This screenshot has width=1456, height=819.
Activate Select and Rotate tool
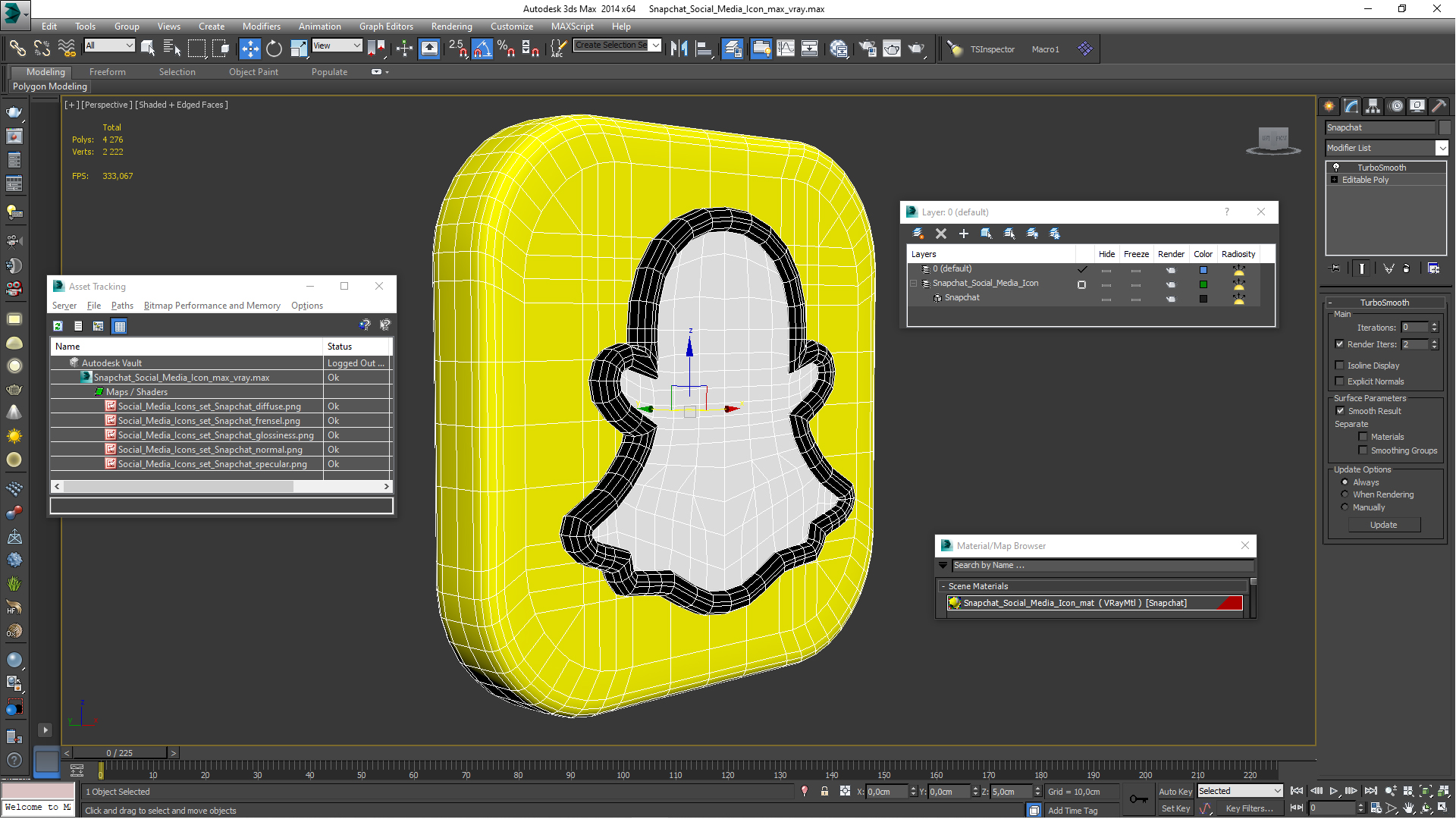[x=274, y=49]
